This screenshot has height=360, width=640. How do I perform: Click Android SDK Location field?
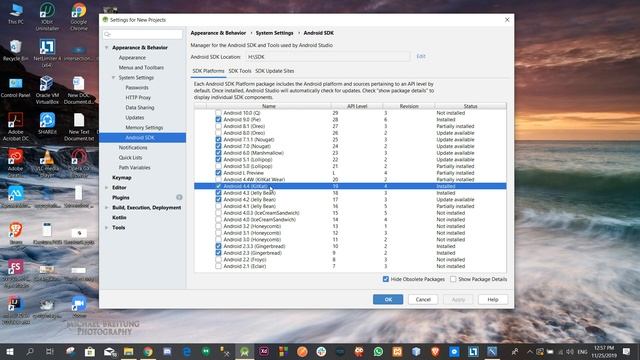coord(328,57)
